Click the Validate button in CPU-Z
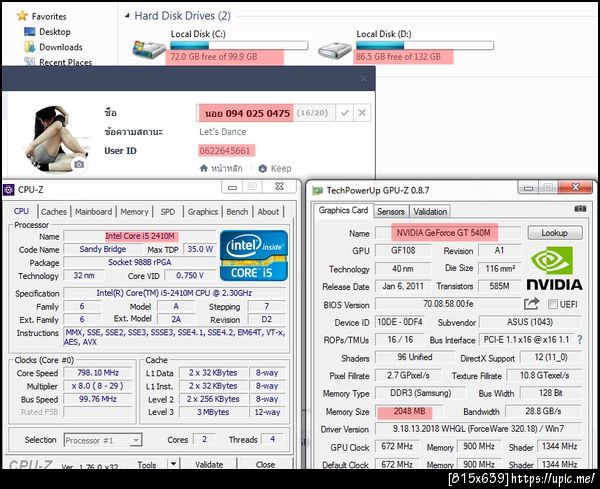The height and width of the screenshot is (489, 600). click(209, 465)
